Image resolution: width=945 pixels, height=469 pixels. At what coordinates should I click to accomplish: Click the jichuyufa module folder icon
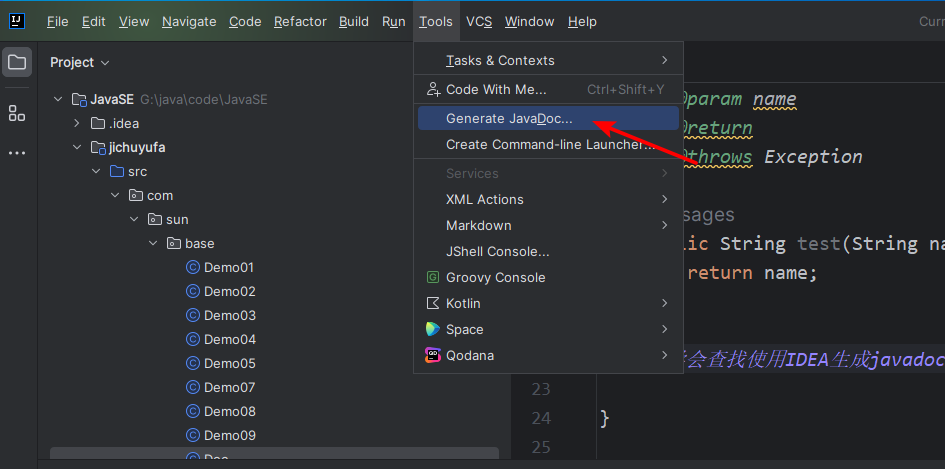[x=98, y=148]
